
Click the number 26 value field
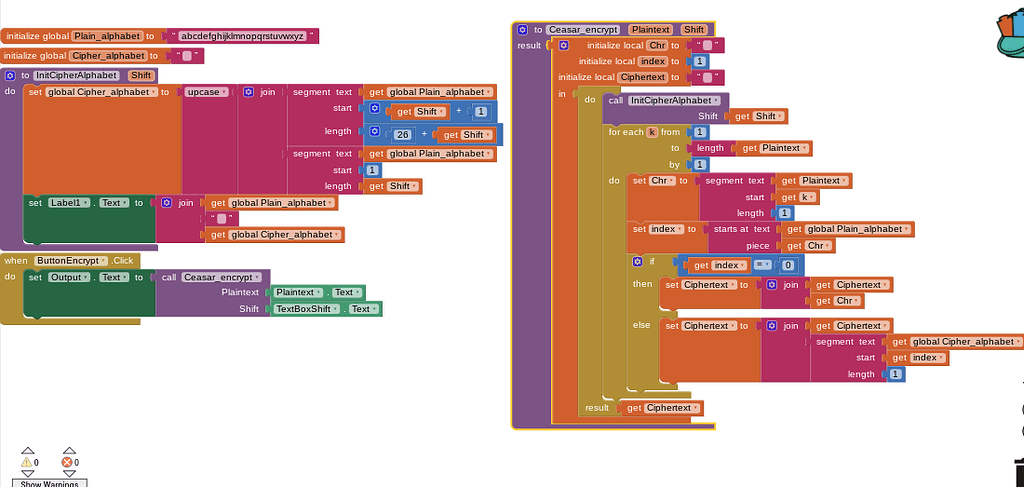point(403,135)
